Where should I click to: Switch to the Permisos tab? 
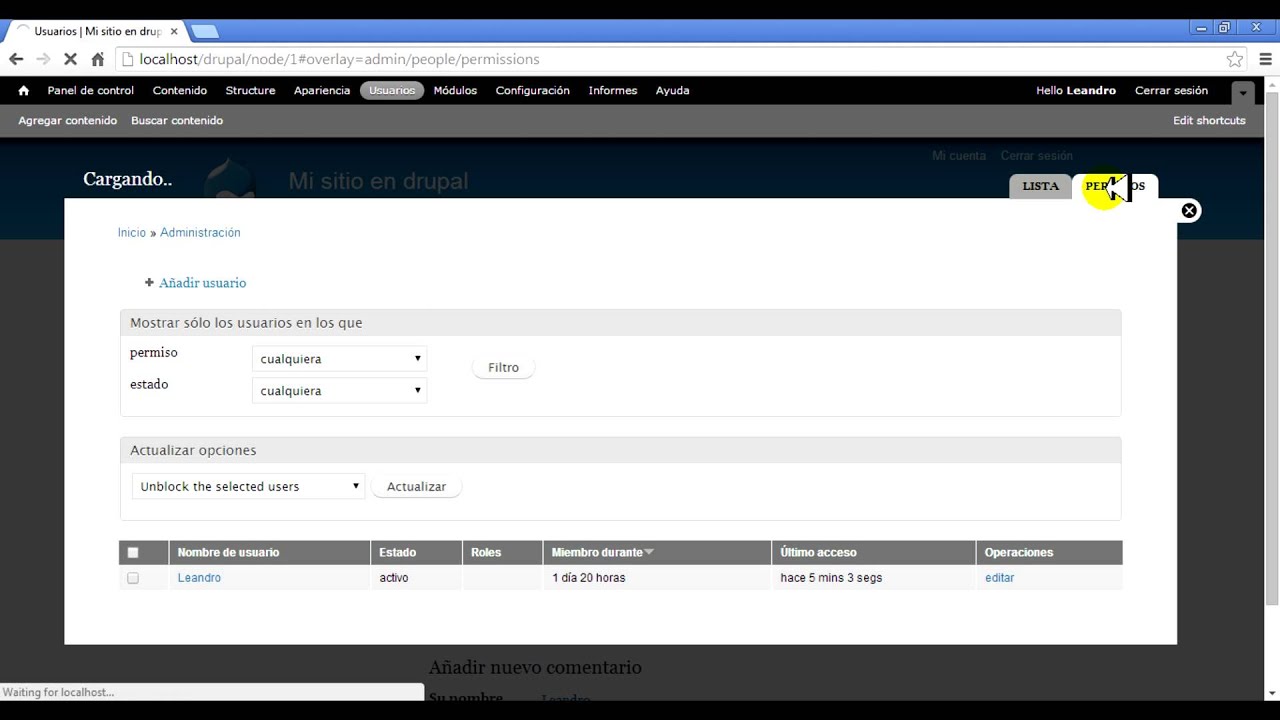(1115, 186)
